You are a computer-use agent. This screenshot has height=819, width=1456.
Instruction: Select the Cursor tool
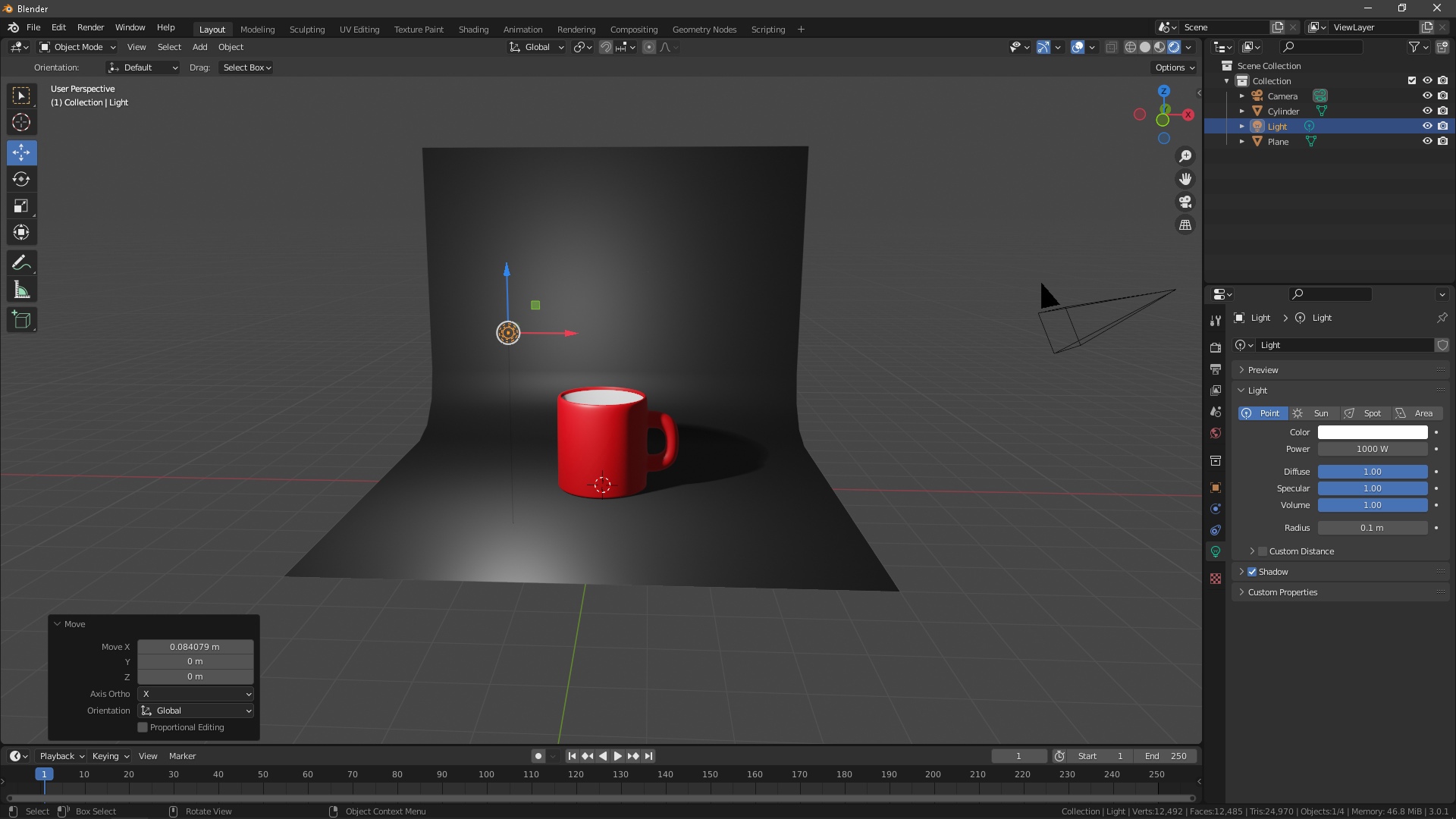point(21,123)
